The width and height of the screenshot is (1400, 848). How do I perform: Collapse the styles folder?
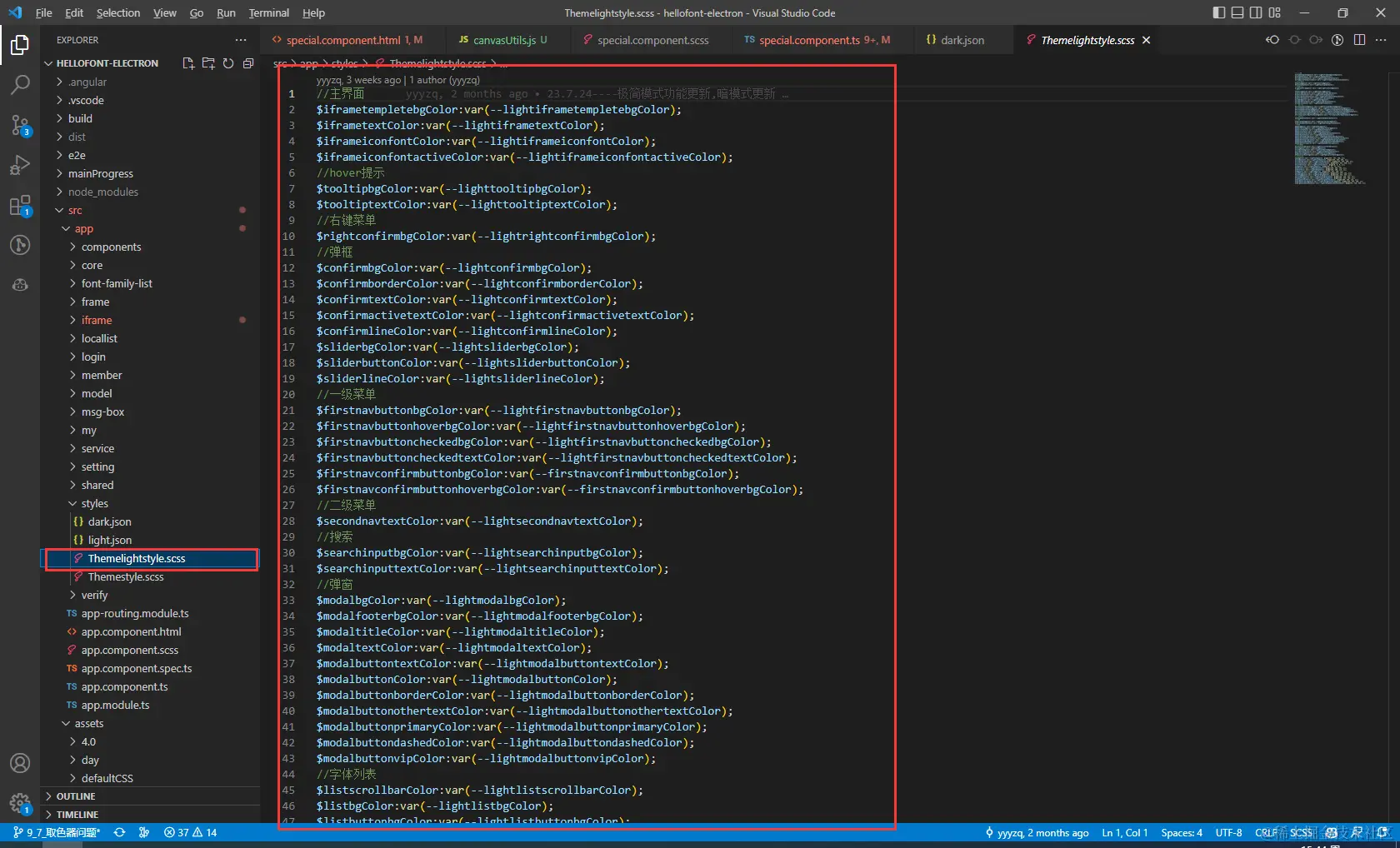pyautogui.click(x=73, y=503)
